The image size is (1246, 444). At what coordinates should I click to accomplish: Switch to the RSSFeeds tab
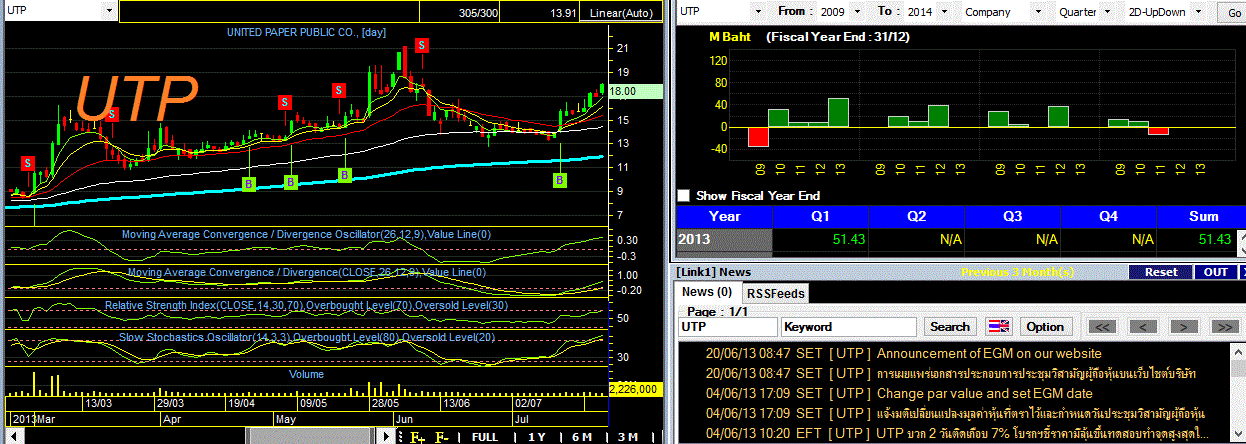point(775,293)
